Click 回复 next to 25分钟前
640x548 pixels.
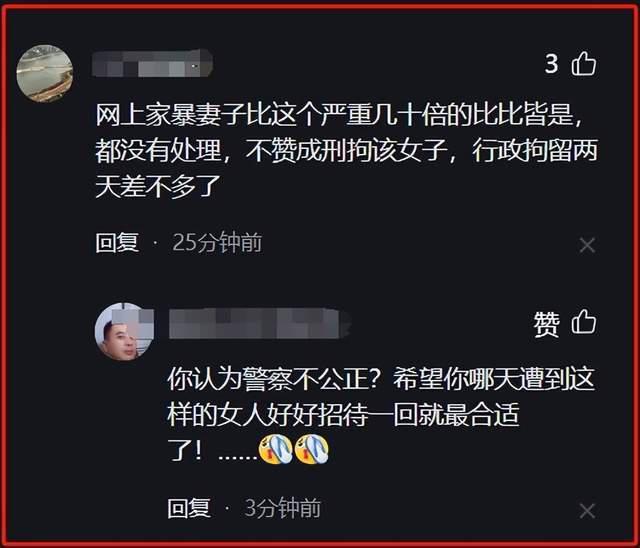(x=117, y=243)
